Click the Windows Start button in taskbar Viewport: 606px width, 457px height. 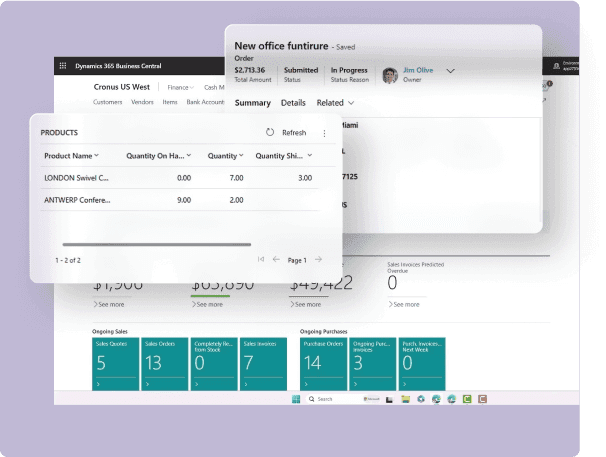(296, 399)
